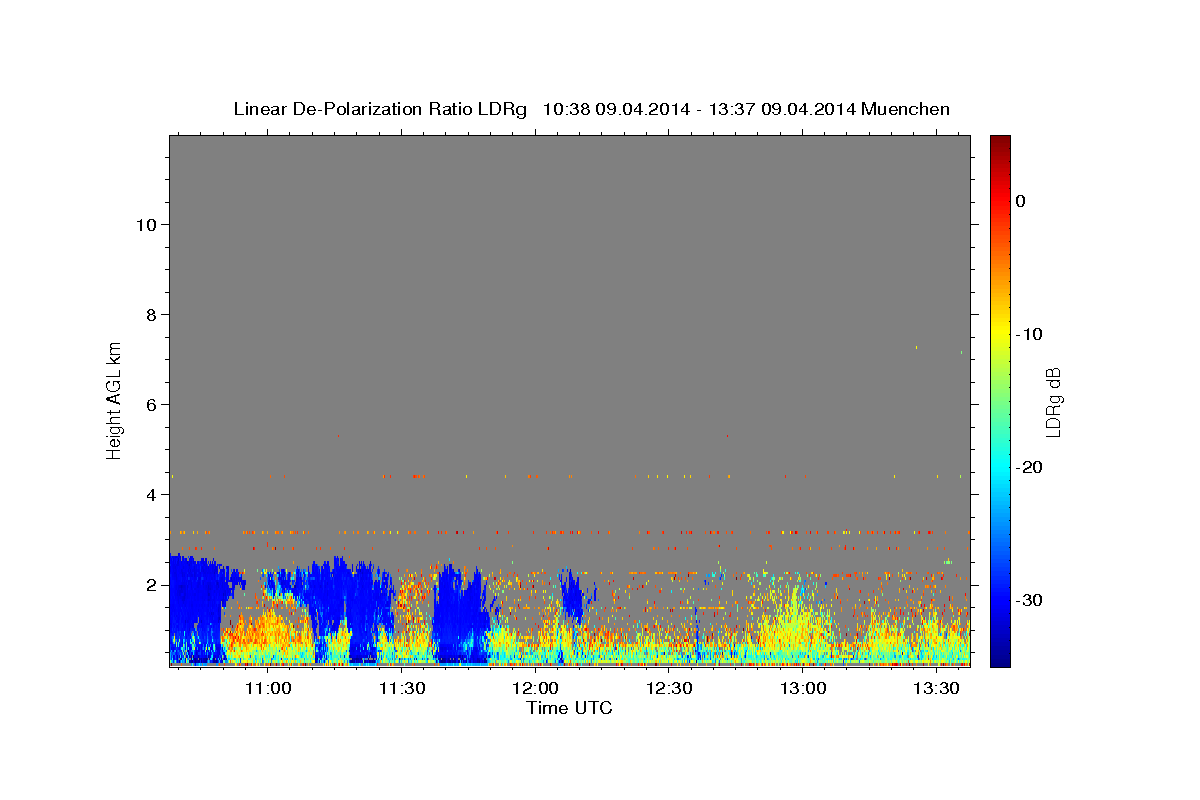The image size is (1200, 800).
Task: Click the height tick label '10'
Action: tap(146, 225)
